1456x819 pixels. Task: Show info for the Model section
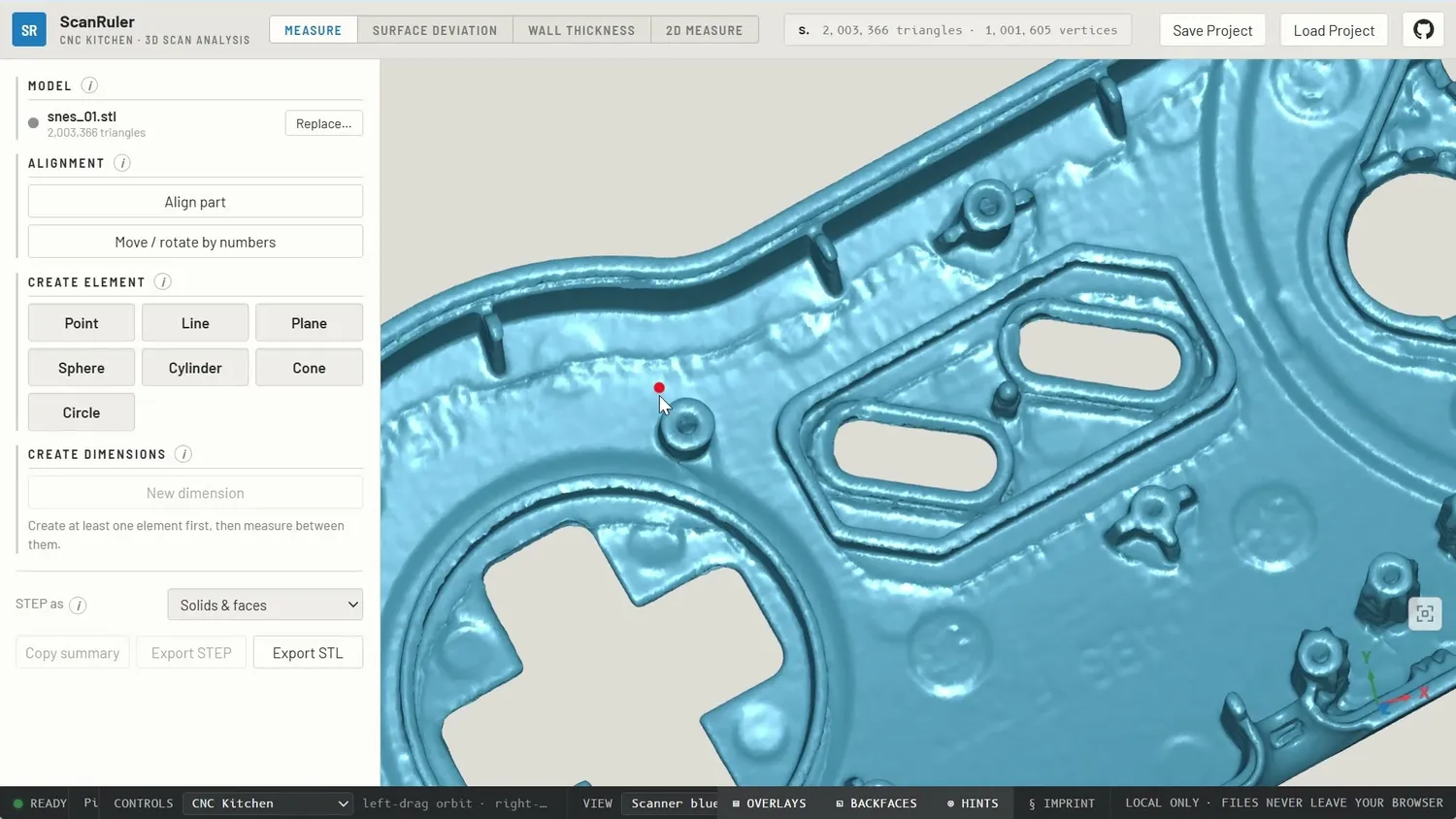tap(89, 85)
